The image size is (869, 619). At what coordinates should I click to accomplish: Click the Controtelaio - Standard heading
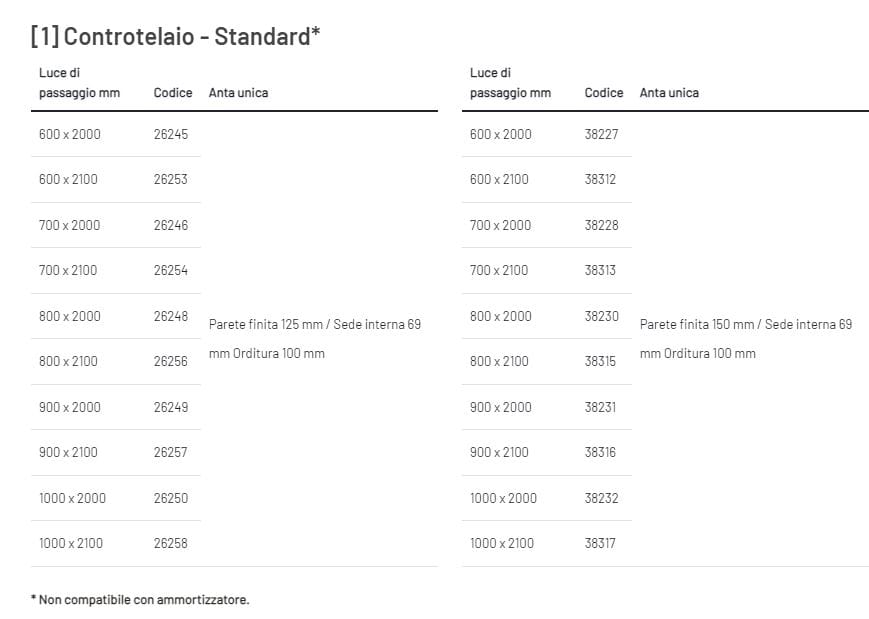coord(175,37)
